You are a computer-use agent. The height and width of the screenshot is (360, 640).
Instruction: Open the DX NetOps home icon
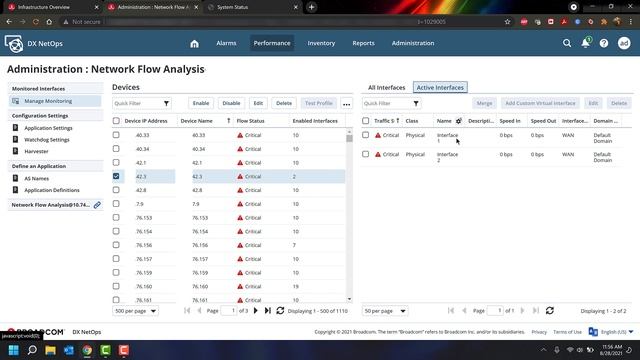click(x=194, y=43)
